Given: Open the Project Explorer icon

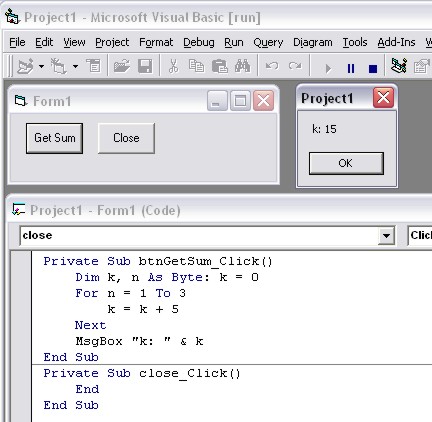Looking at the screenshot, I should [399, 66].
